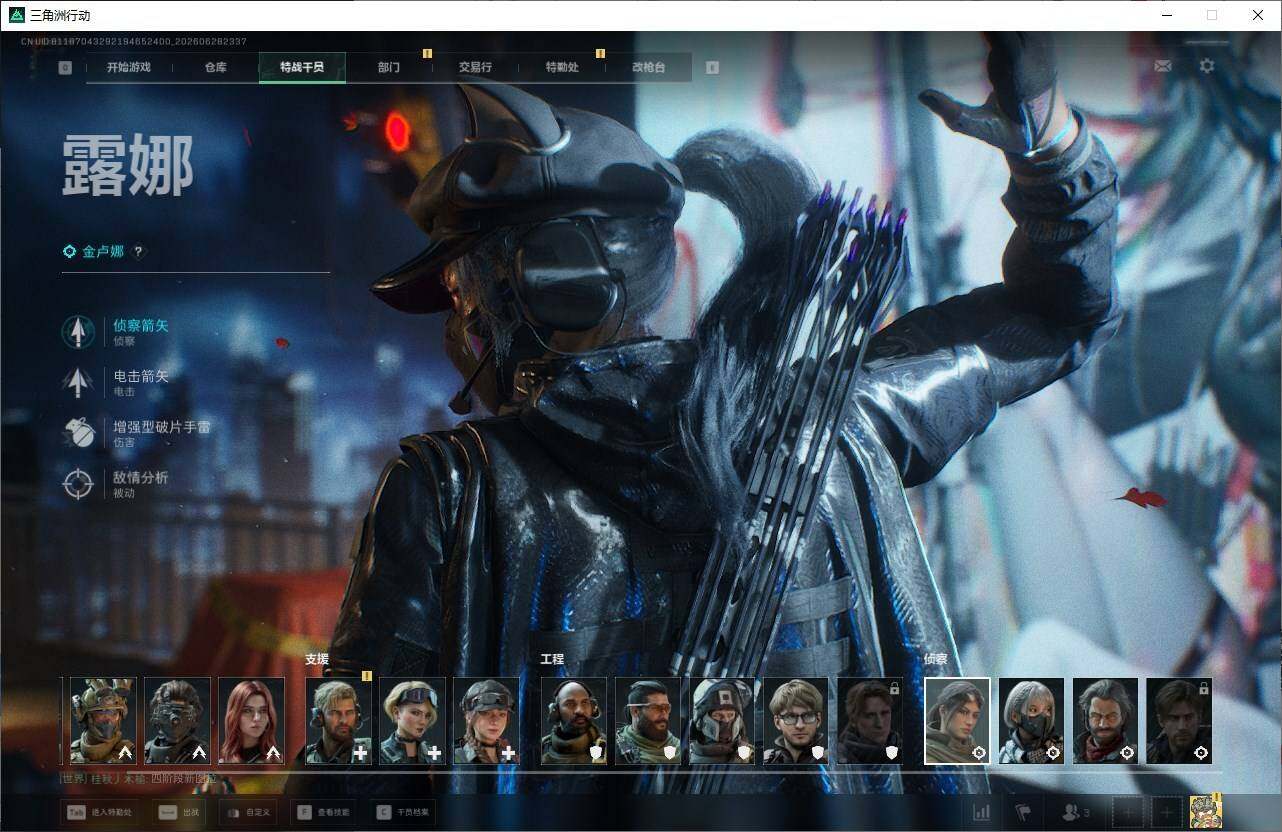The image size is (1282, 832).
Task: Select the bald bearded engineer operator
Action: click(x=574, y=721)
